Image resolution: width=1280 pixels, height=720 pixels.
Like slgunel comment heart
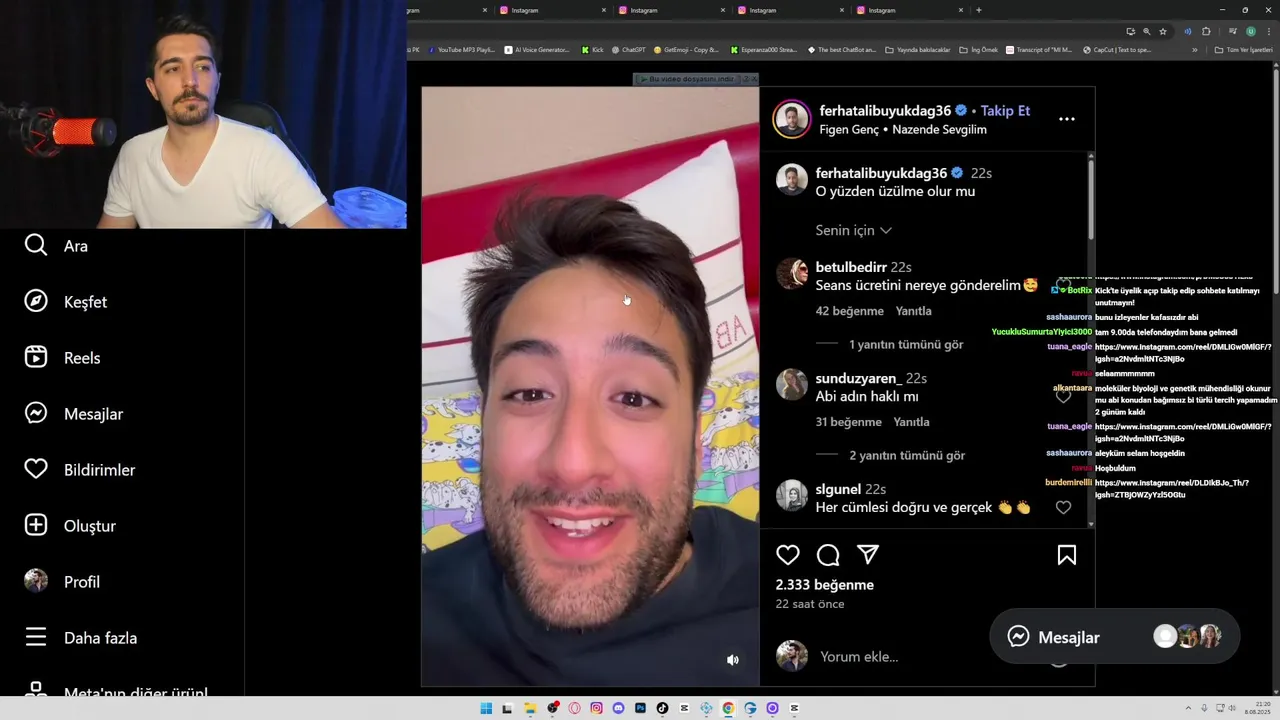point(1063,507)
